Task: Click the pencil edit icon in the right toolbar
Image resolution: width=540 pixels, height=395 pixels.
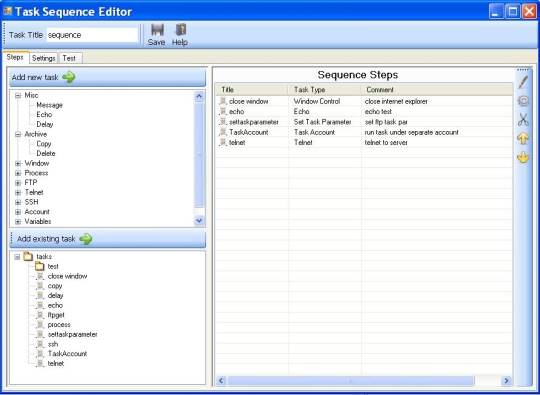Action: [x=523, y=83]
